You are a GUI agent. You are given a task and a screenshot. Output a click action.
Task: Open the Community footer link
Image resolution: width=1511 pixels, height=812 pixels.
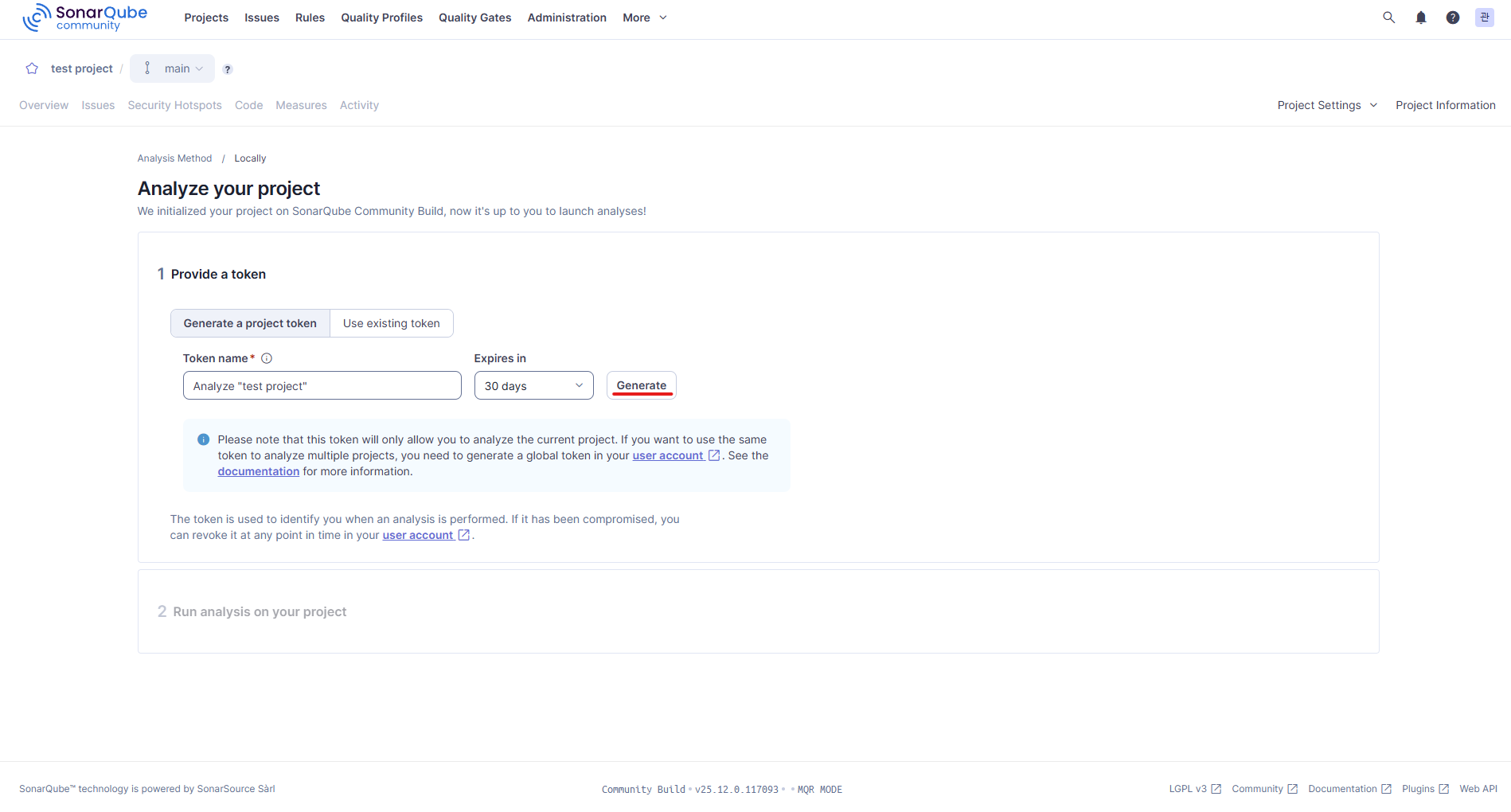(x=1265, y=789)
